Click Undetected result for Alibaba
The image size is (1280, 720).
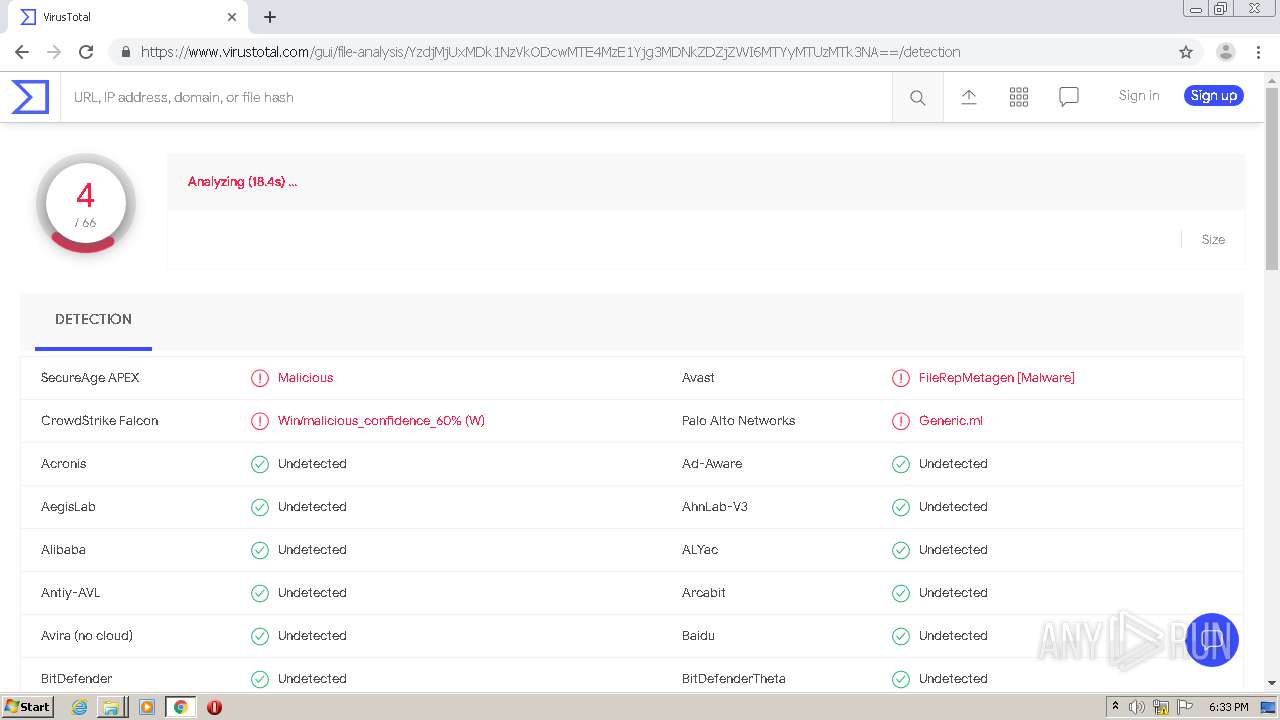[x=312, y=550]
